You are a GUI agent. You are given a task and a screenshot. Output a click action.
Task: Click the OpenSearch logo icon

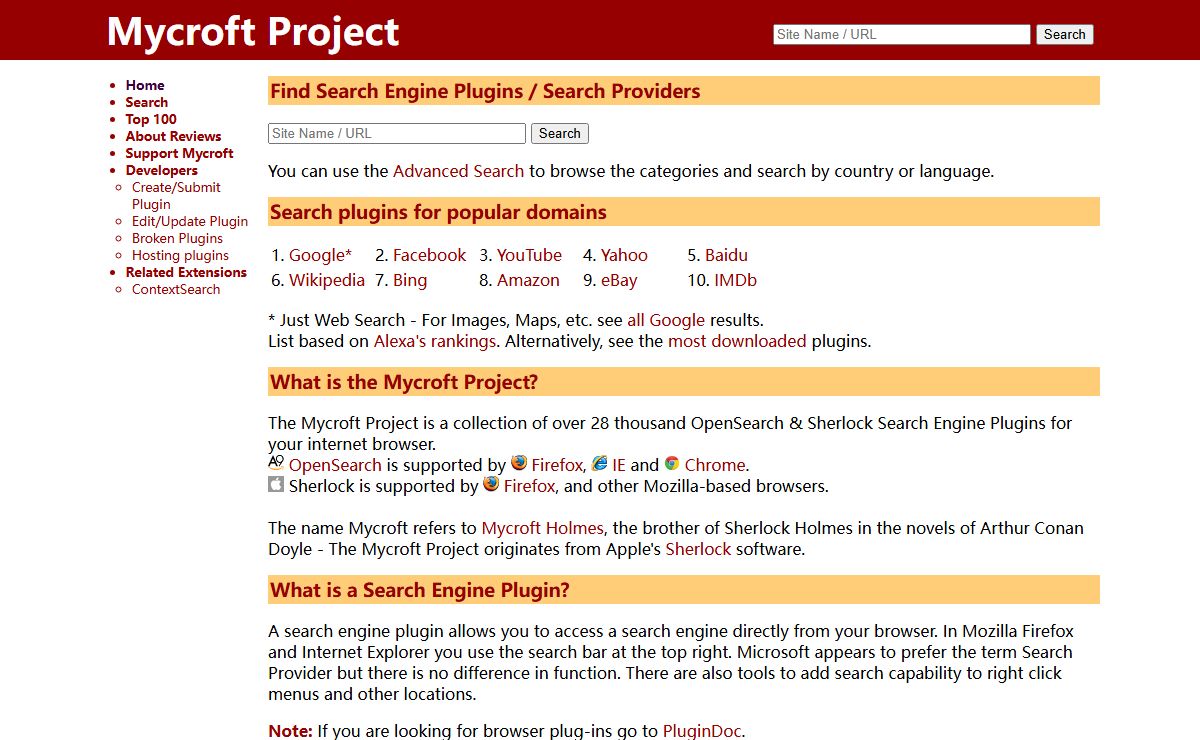pyautogui.click(x=276, y=463)
